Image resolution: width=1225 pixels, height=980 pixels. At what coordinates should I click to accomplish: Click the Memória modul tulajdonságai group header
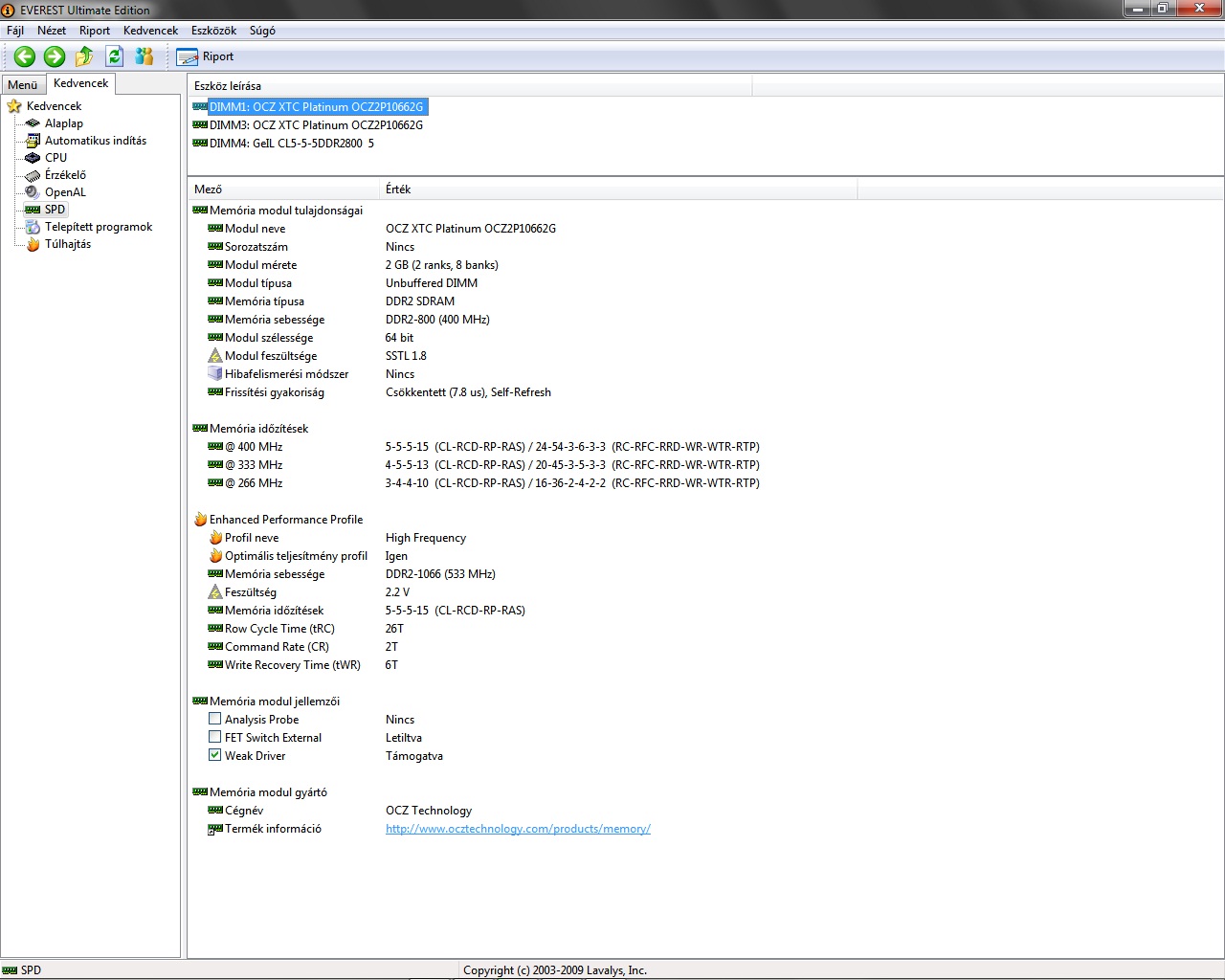286,211
